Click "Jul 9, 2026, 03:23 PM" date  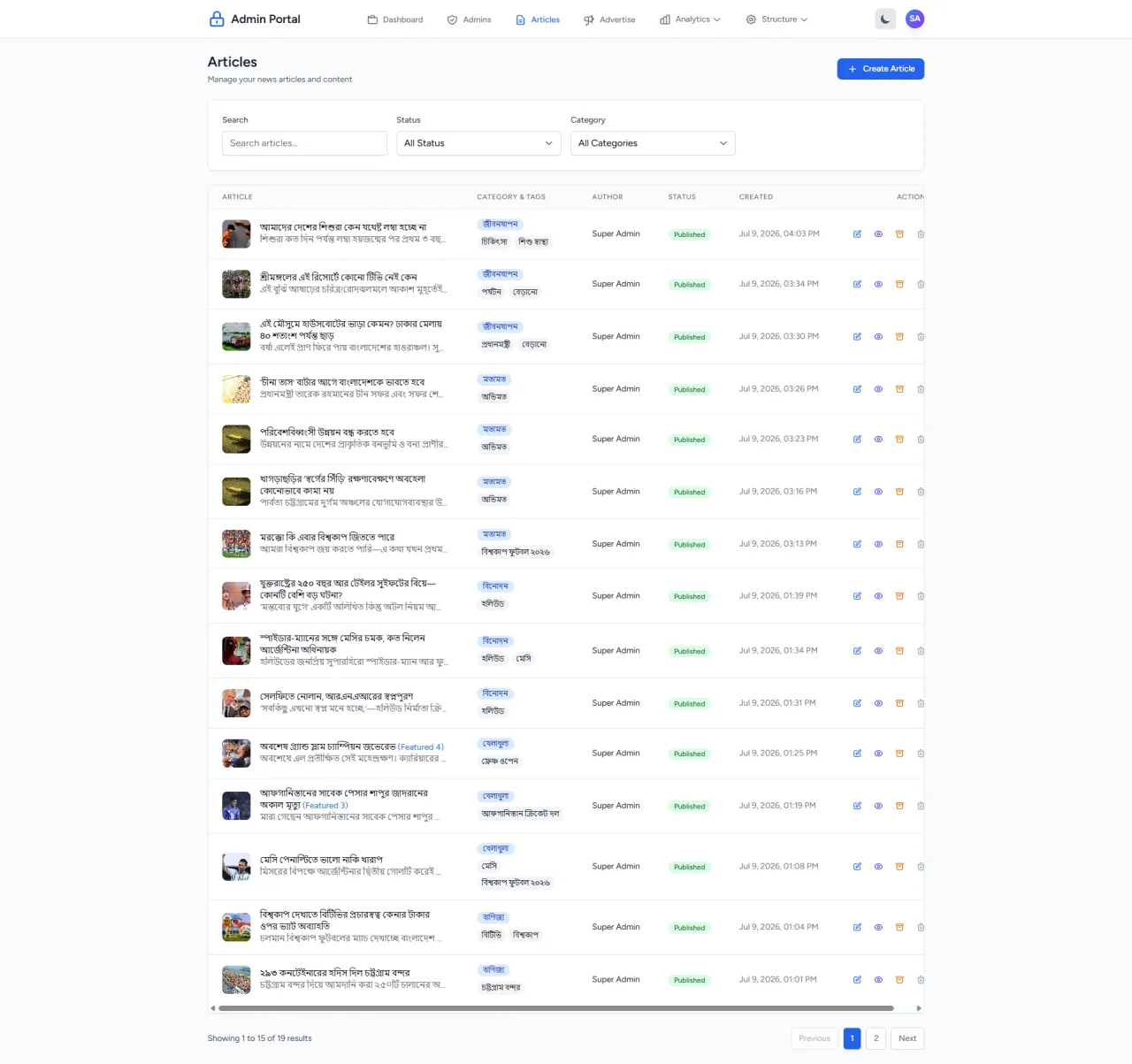[x=778, y=439]
